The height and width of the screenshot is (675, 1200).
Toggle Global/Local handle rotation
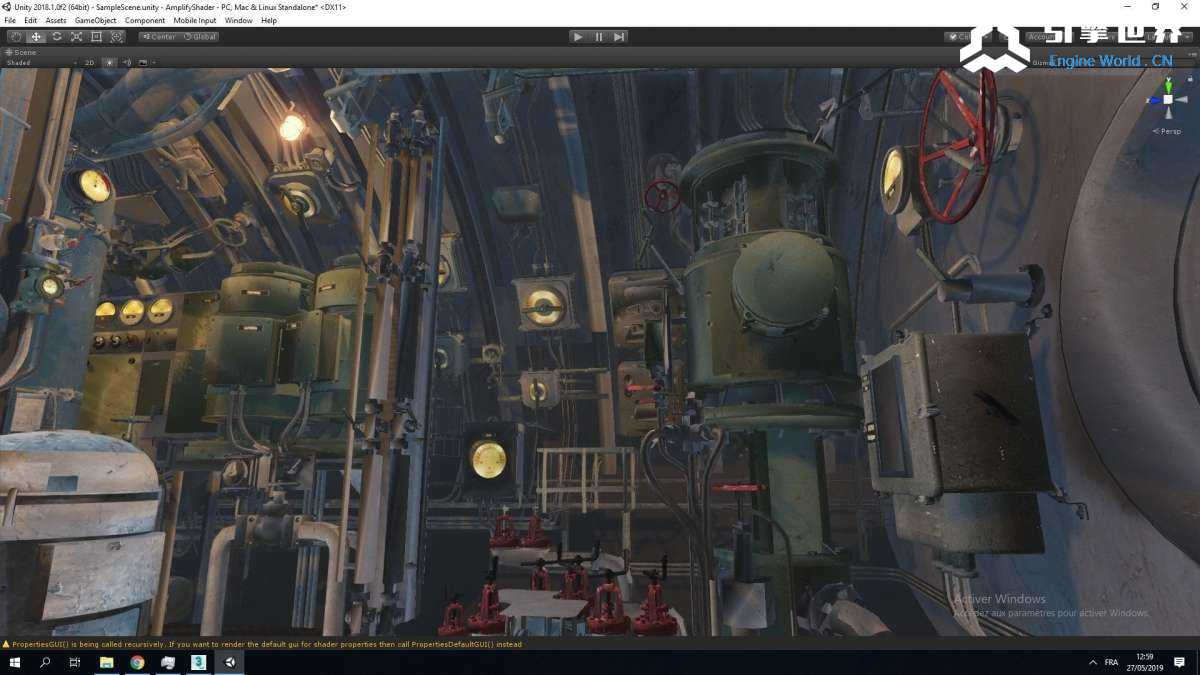[199, 36]
